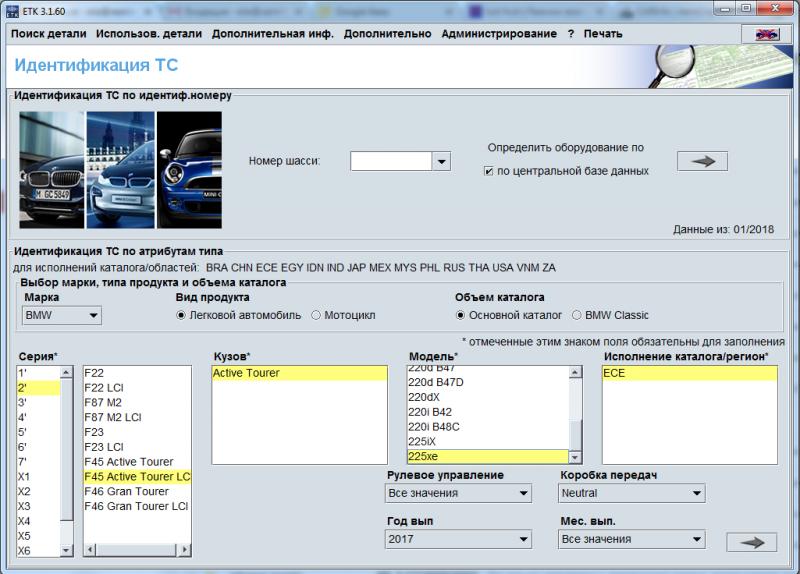Screen dimensions: 800x574
Task: Click the model series list scroll-right arrow
Action: click(x=185, y=550)
